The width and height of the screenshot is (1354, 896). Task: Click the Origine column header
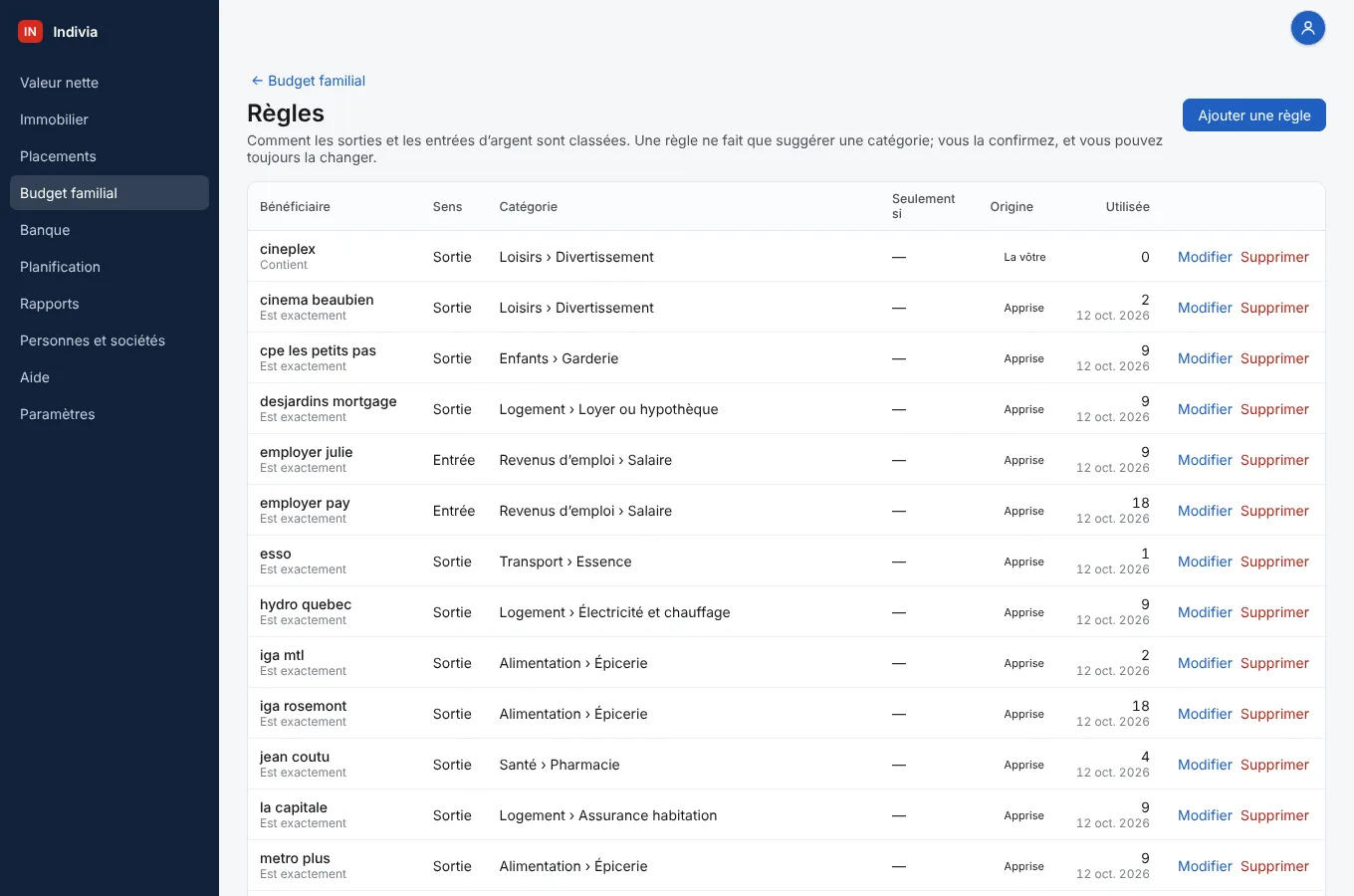[1012, 207]
